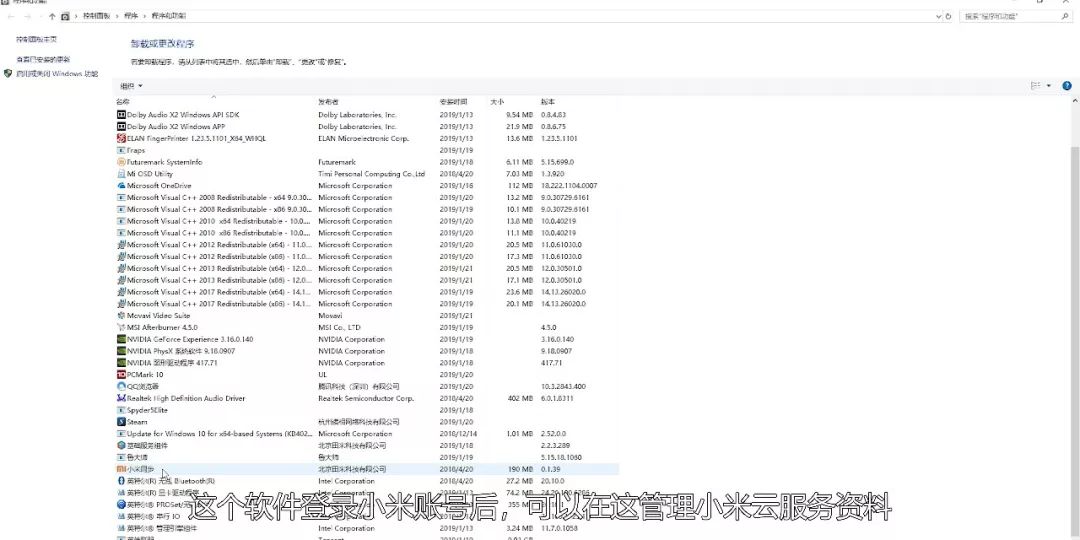1080x540 pixels.
Task: Click the NVIDIA GeForce Experience icon
Action: [121, 340]
